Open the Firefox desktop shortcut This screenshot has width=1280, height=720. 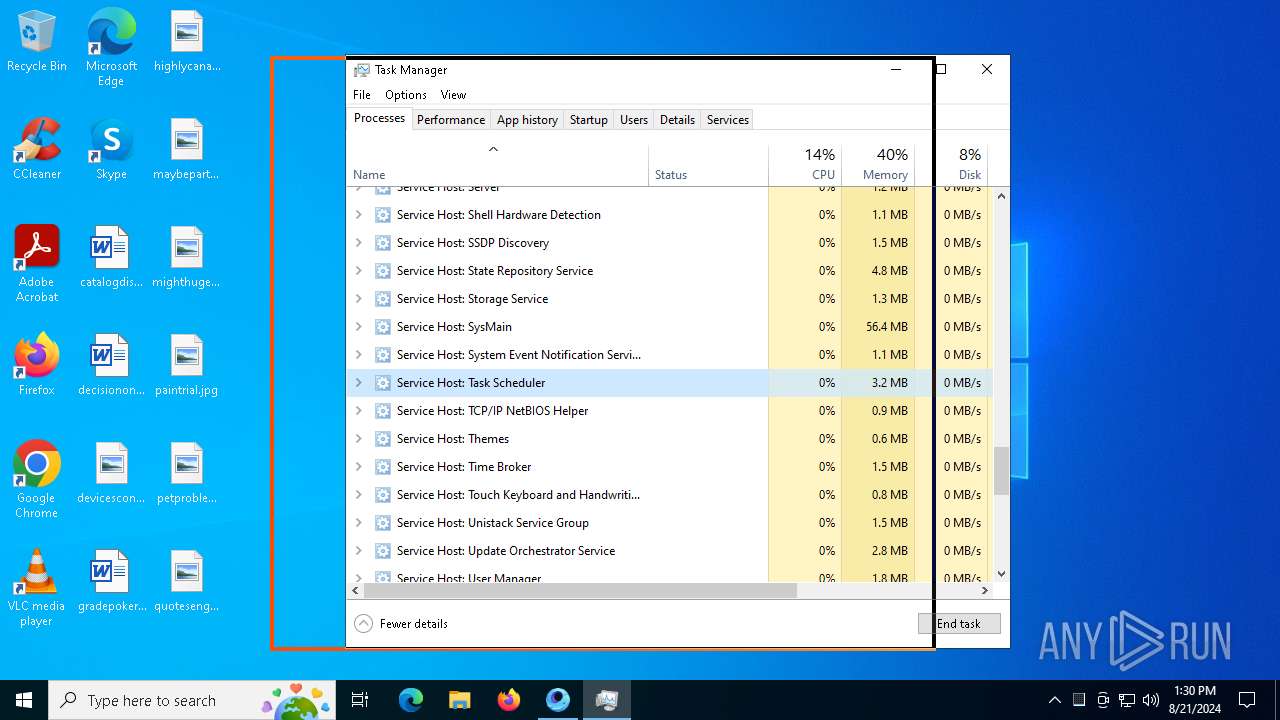pos(37,366)
